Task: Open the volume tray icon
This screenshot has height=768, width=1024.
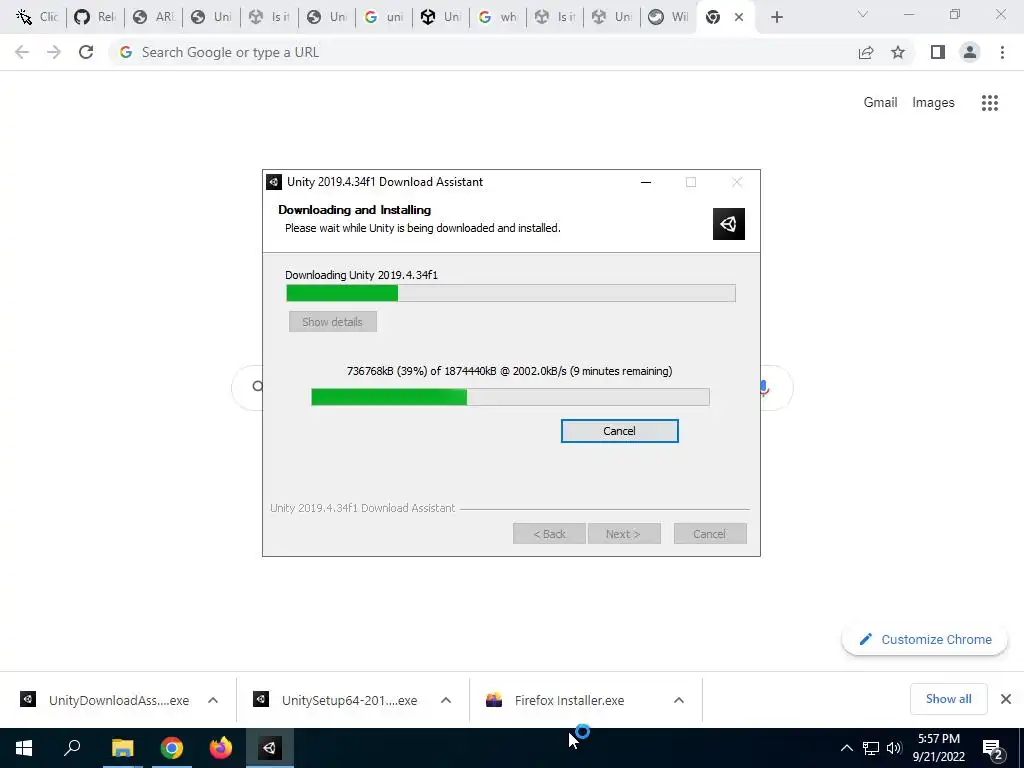Action: pos(894,748)
